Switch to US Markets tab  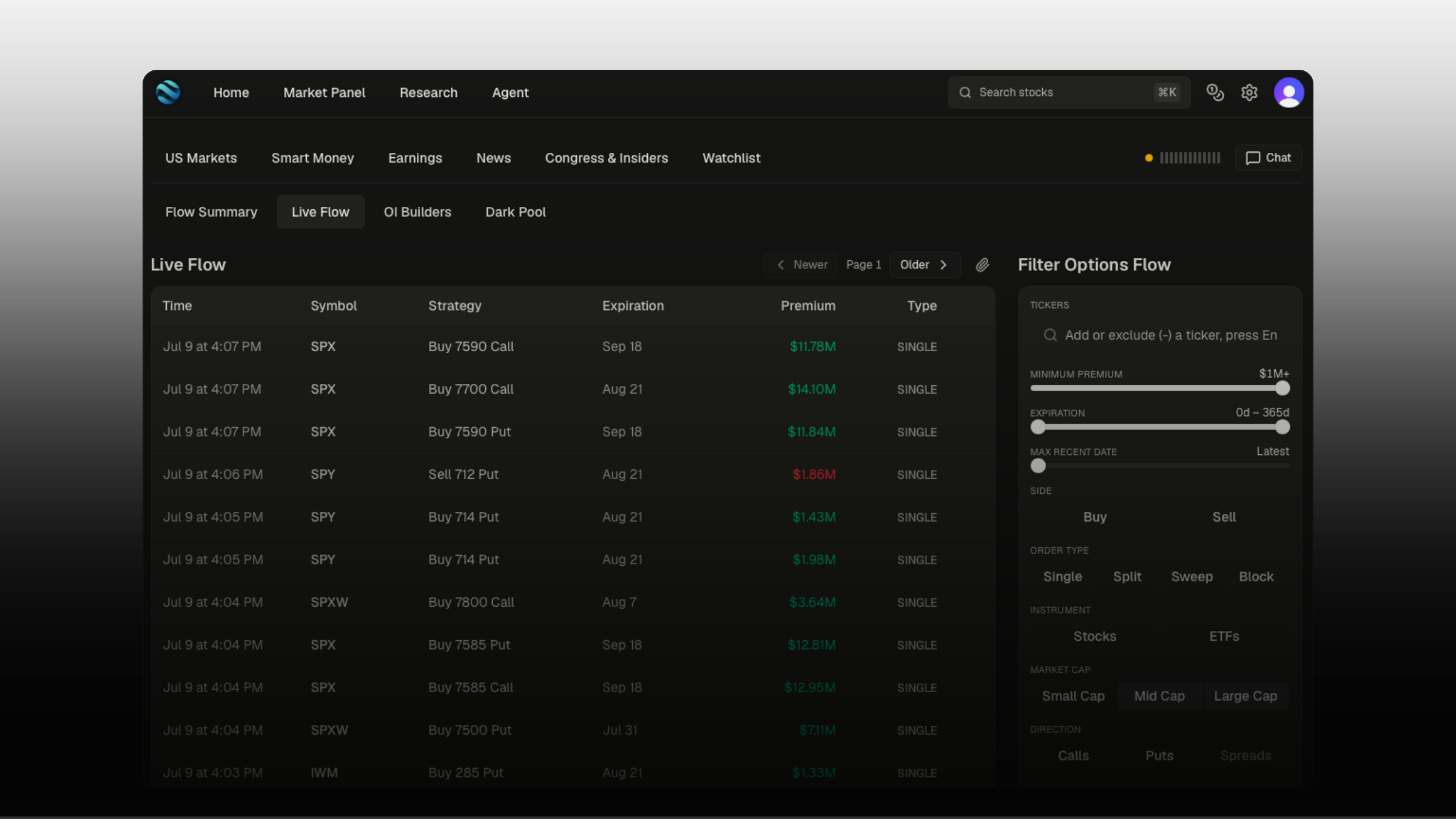201,158
